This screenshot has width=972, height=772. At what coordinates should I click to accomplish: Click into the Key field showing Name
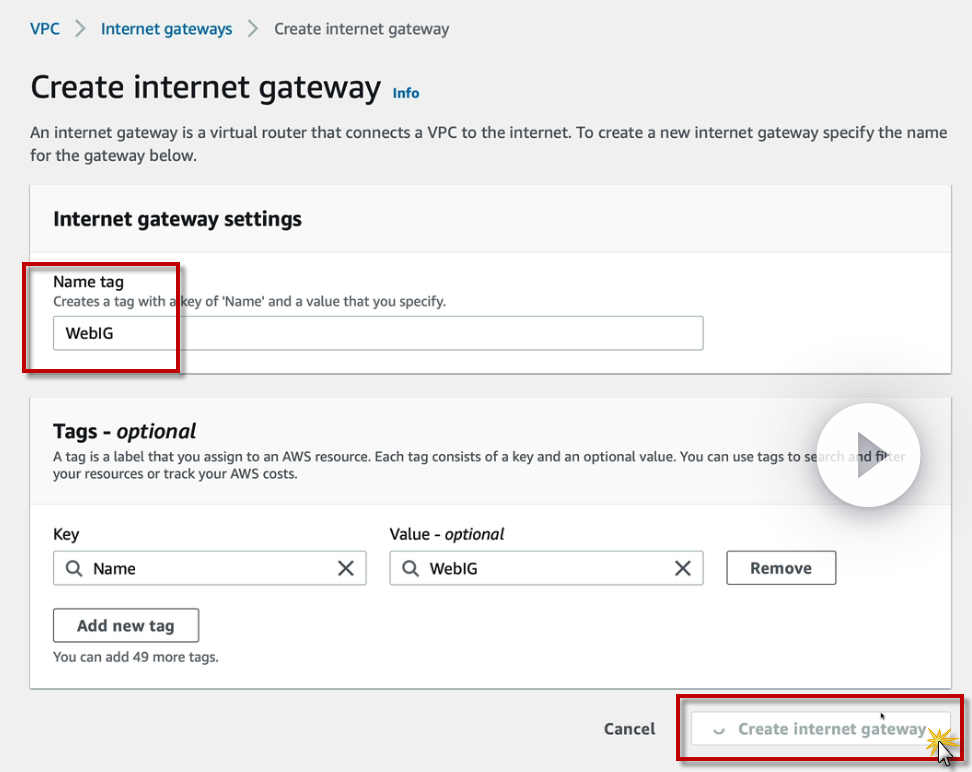pos(210,568)
